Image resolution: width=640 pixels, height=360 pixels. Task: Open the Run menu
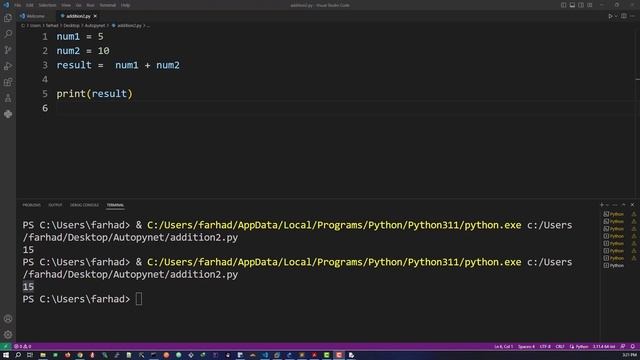coord(90,5)
